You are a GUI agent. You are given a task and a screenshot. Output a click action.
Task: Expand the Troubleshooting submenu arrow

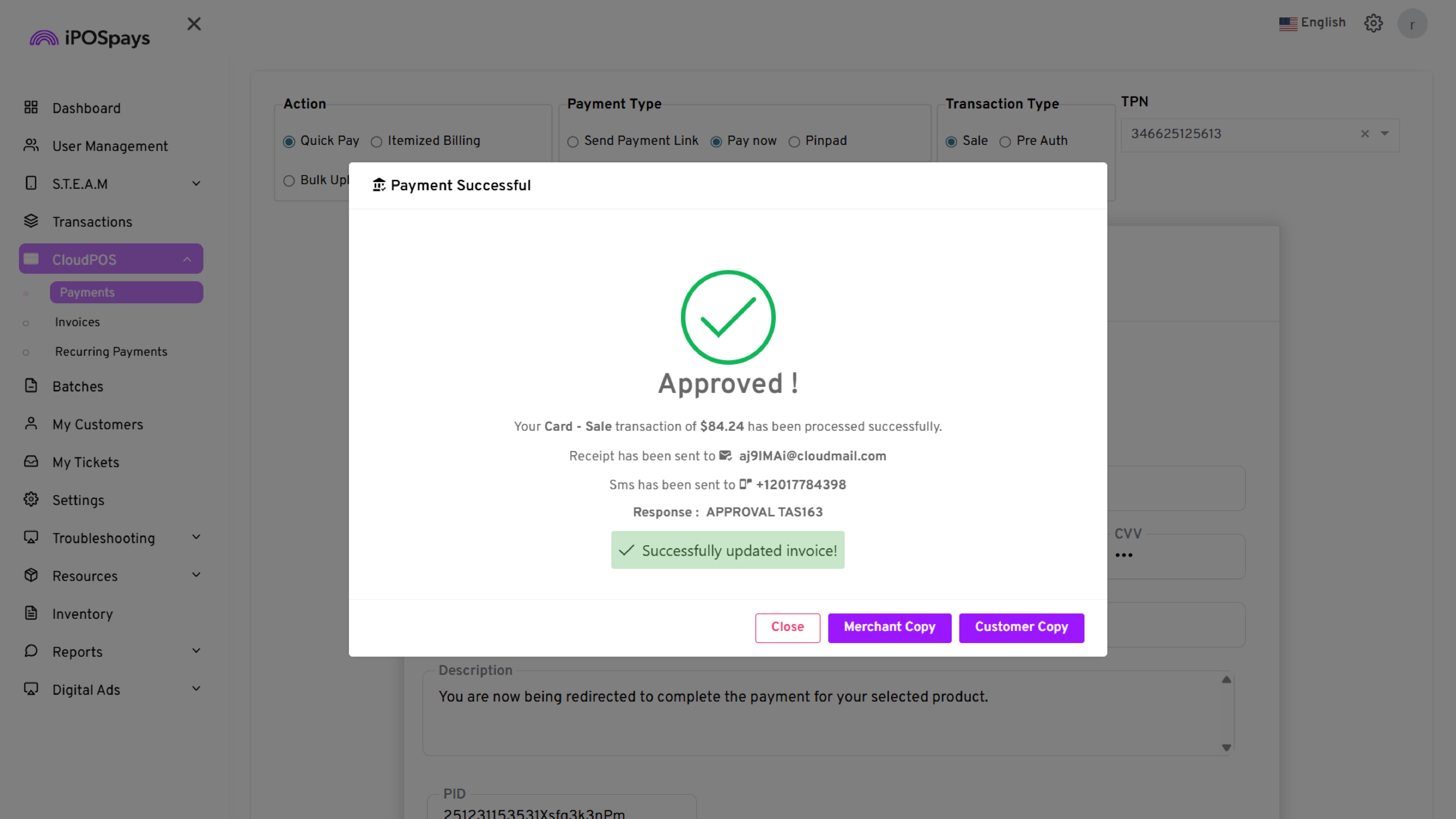(196, 537)
